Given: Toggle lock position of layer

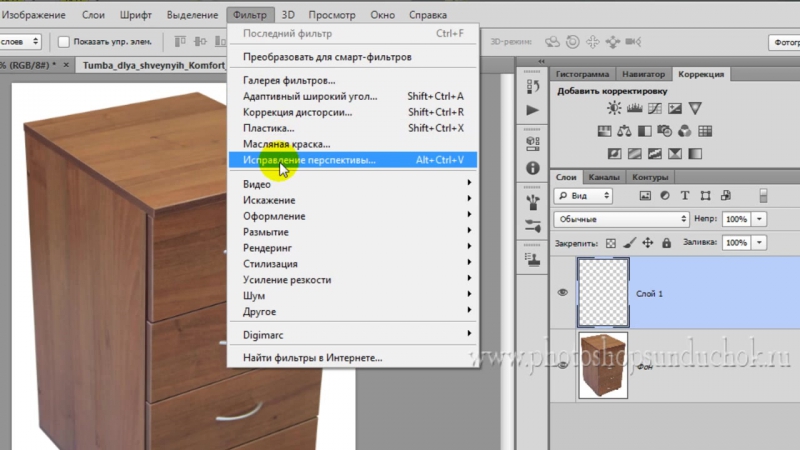Looking at the screenshot, I should 647,243.
